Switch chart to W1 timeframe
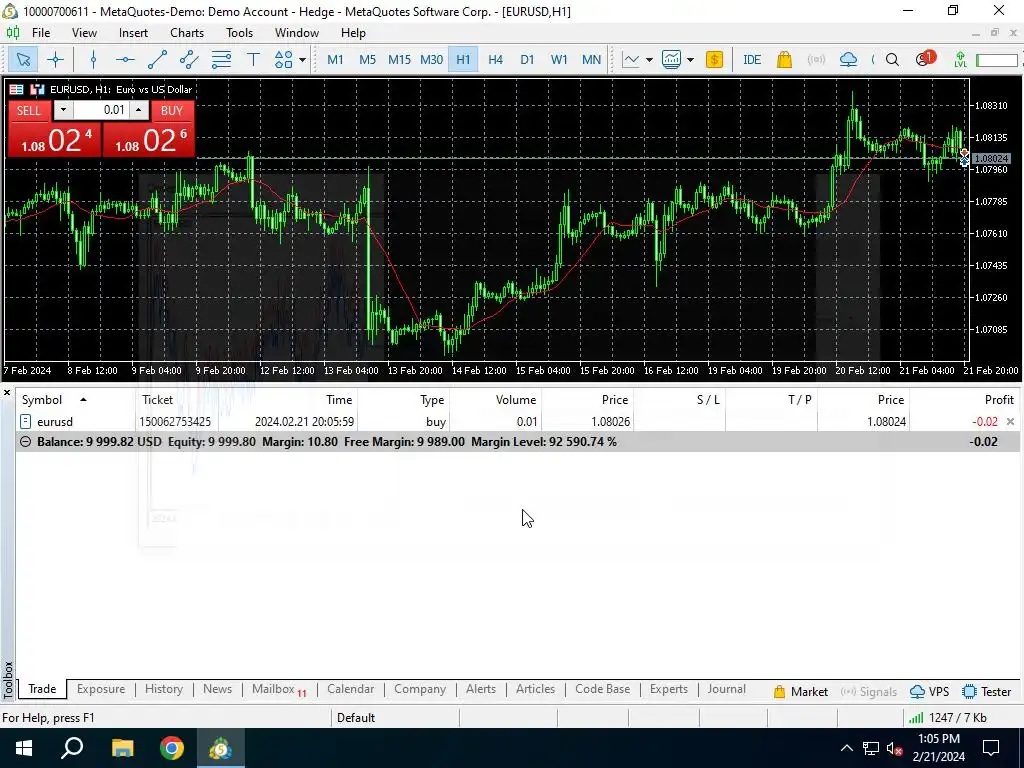Screen dimensions: 1024x768 tap(559, 60)
